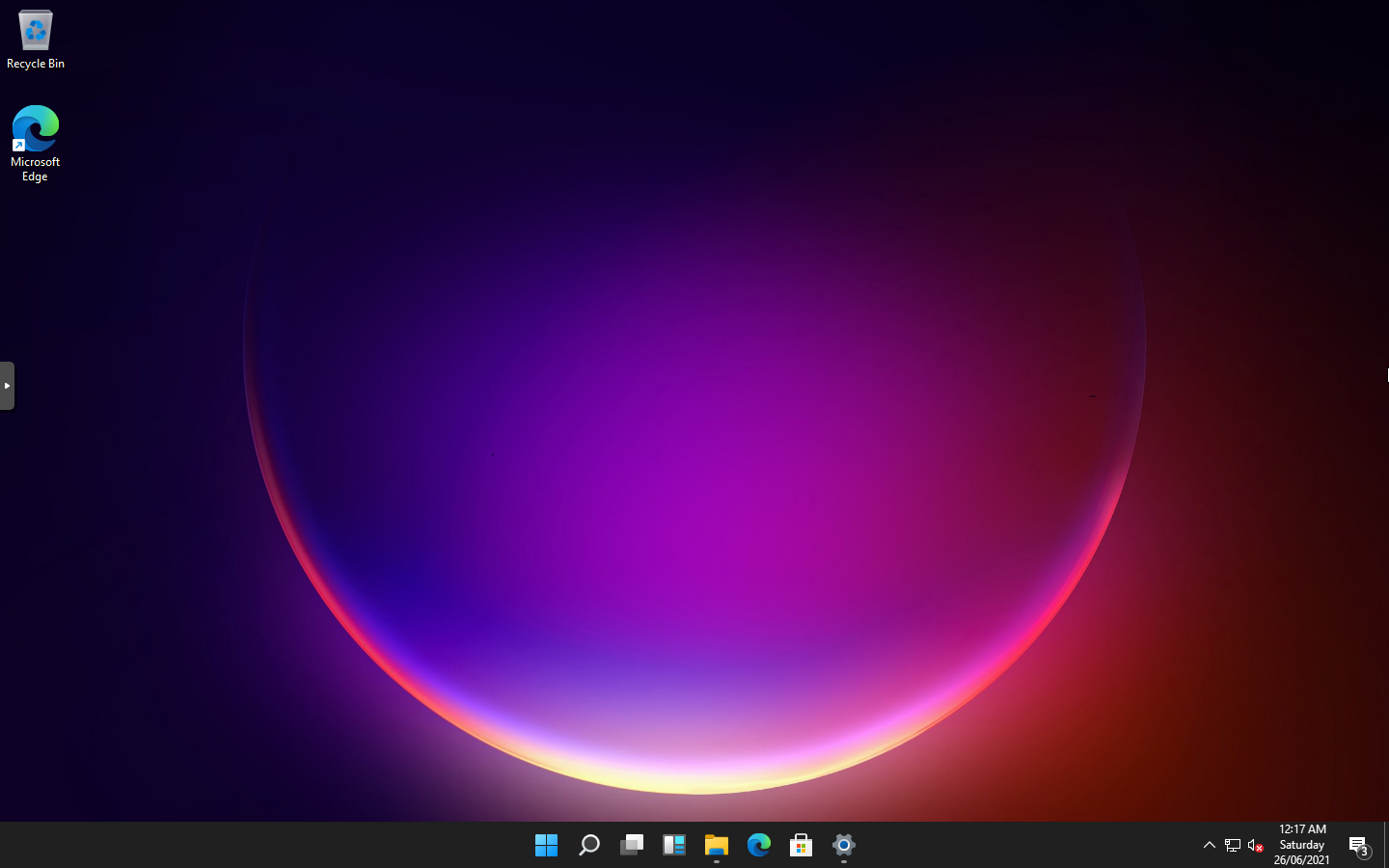Click the 26/06/2021 date display

coord(1301,860)
